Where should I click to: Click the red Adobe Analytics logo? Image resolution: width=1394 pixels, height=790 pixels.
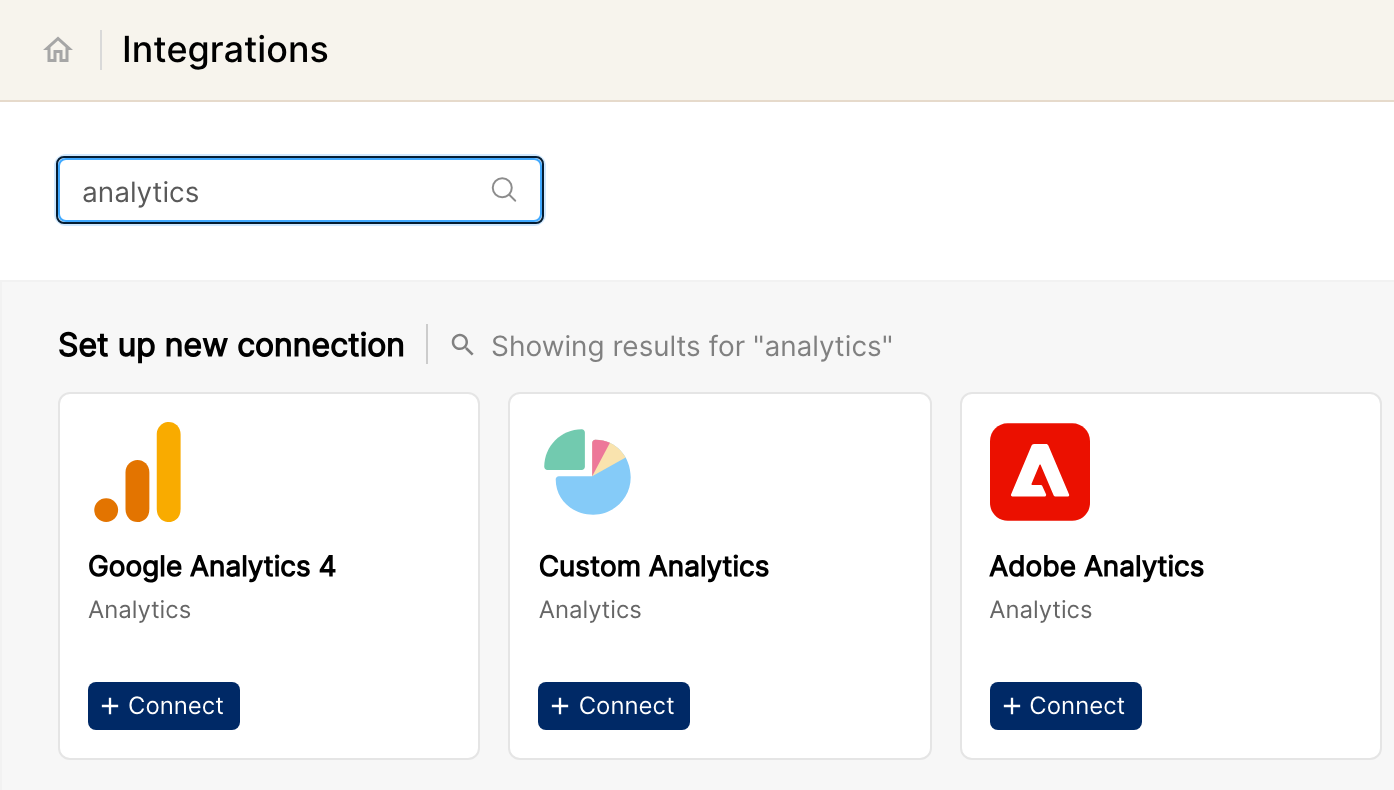coord(1040,472)
